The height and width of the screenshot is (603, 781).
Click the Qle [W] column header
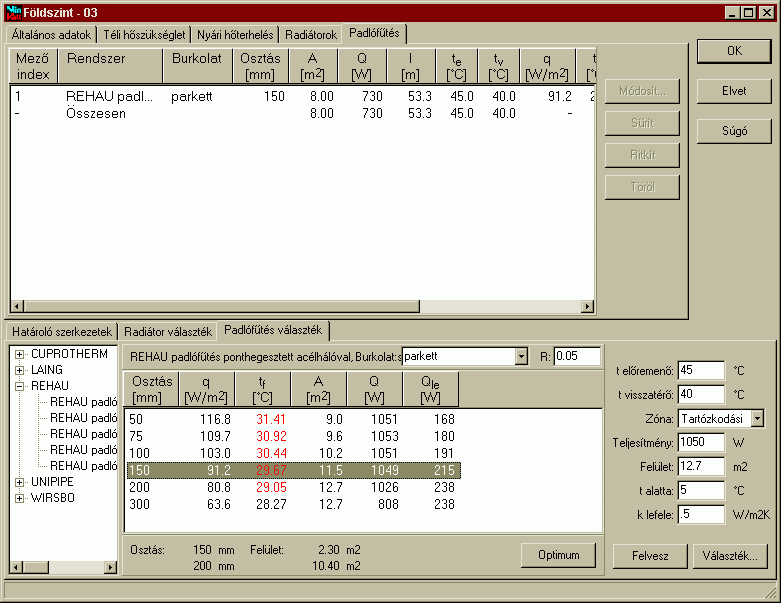click(430, 389)
